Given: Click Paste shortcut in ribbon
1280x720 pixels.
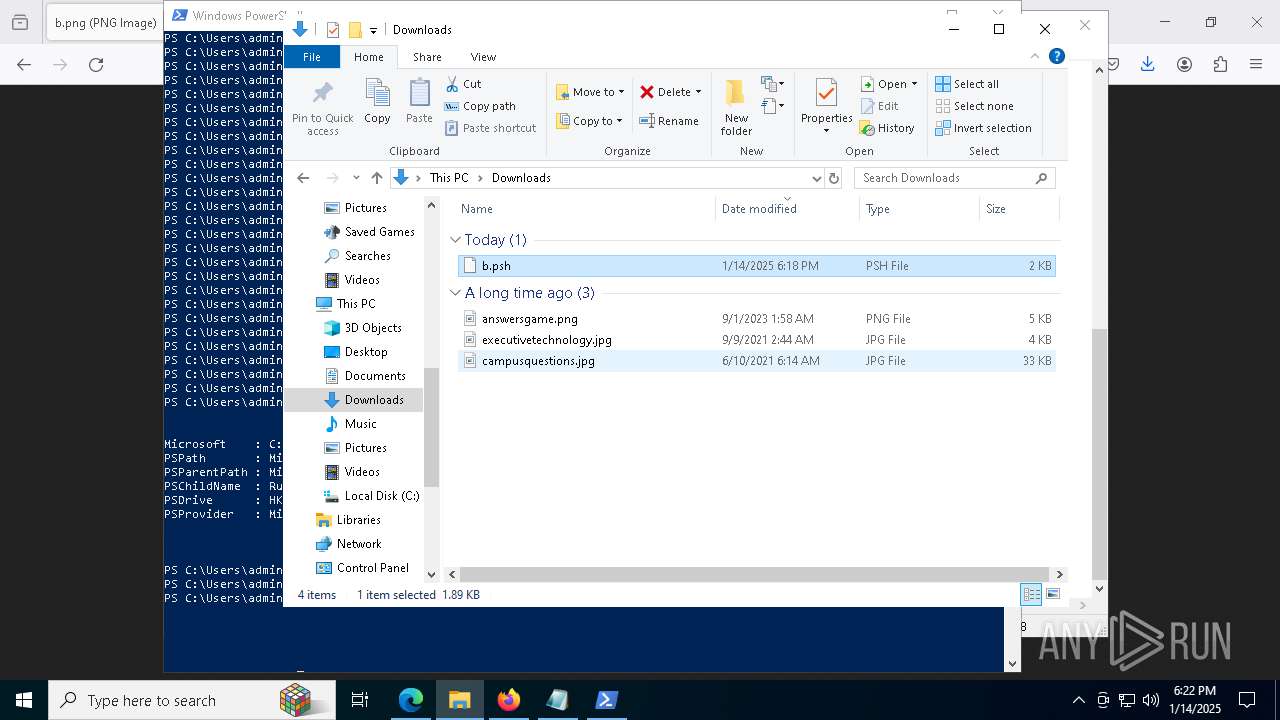Looking at the screenshot, I should point(490,128).
